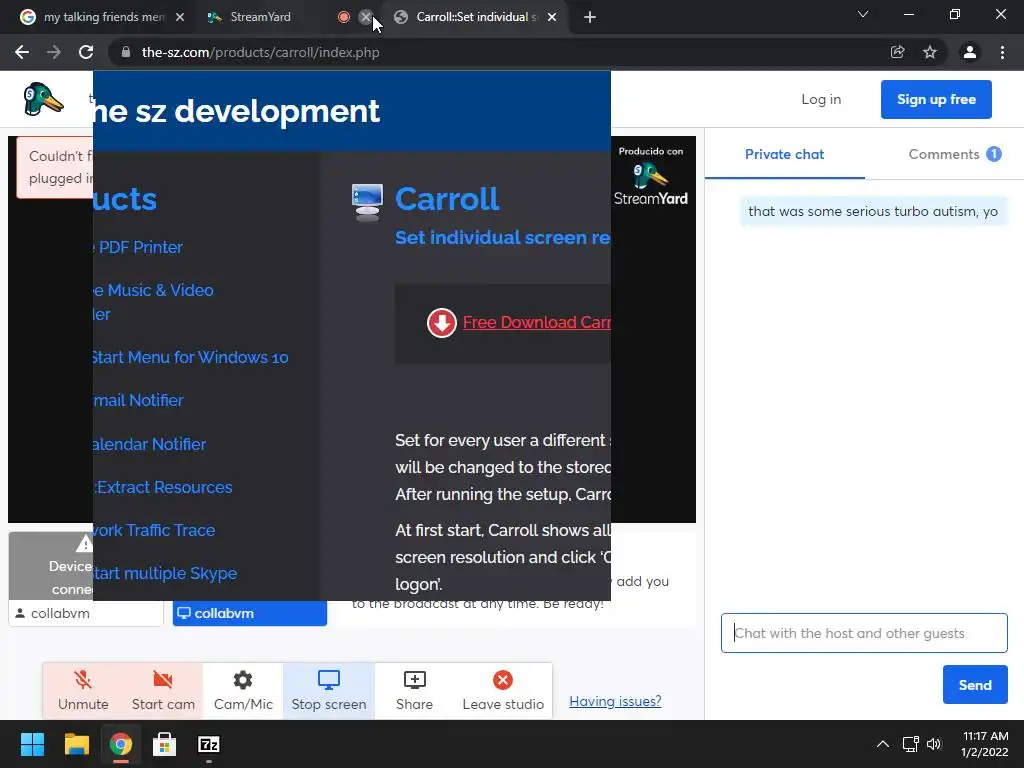This screenshot has width=1024, height=768.
Task: Open the Extract Resources product link
Action: (163, 487)
